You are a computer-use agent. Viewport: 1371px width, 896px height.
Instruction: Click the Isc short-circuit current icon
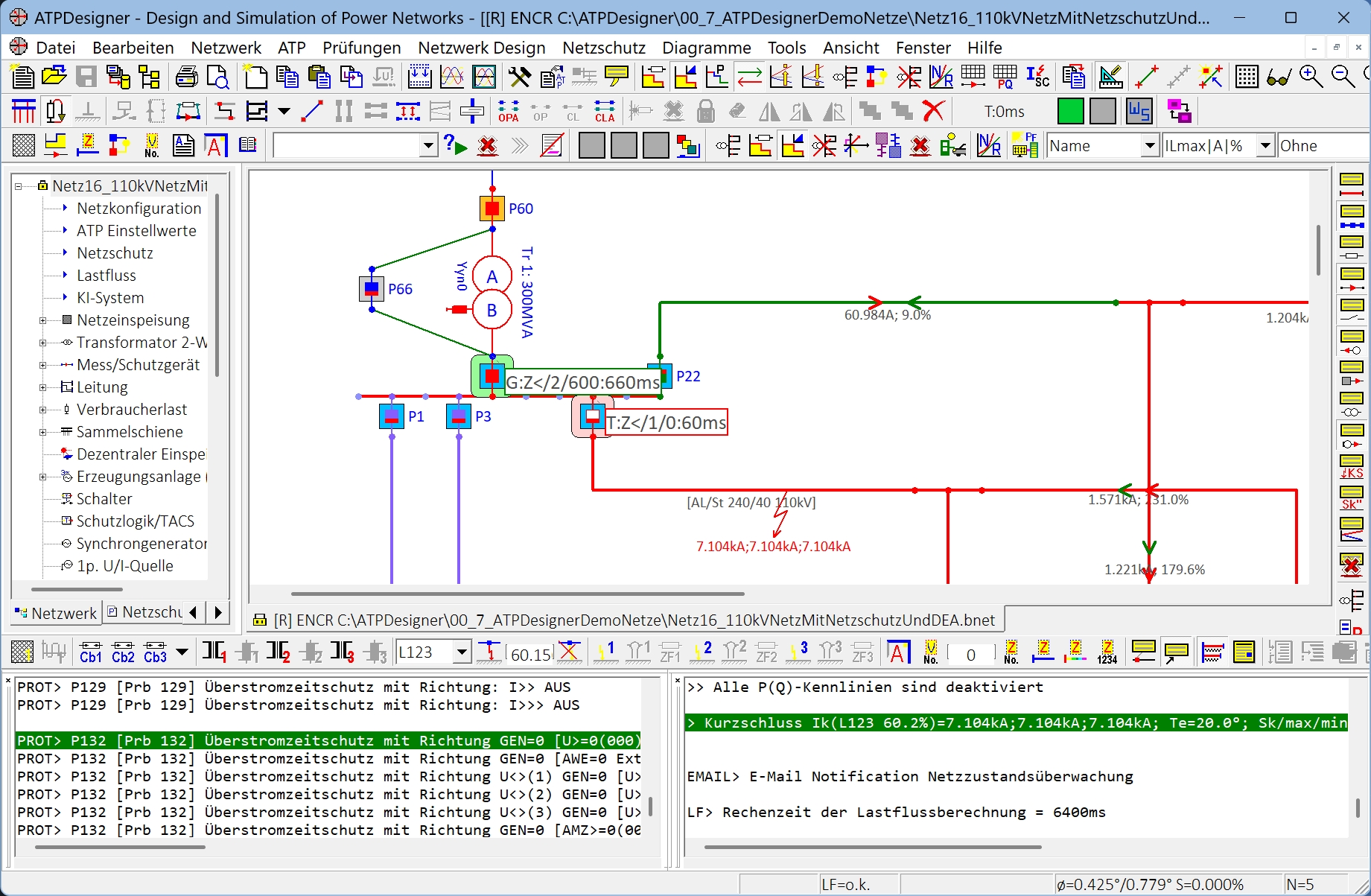(1037, 77)
